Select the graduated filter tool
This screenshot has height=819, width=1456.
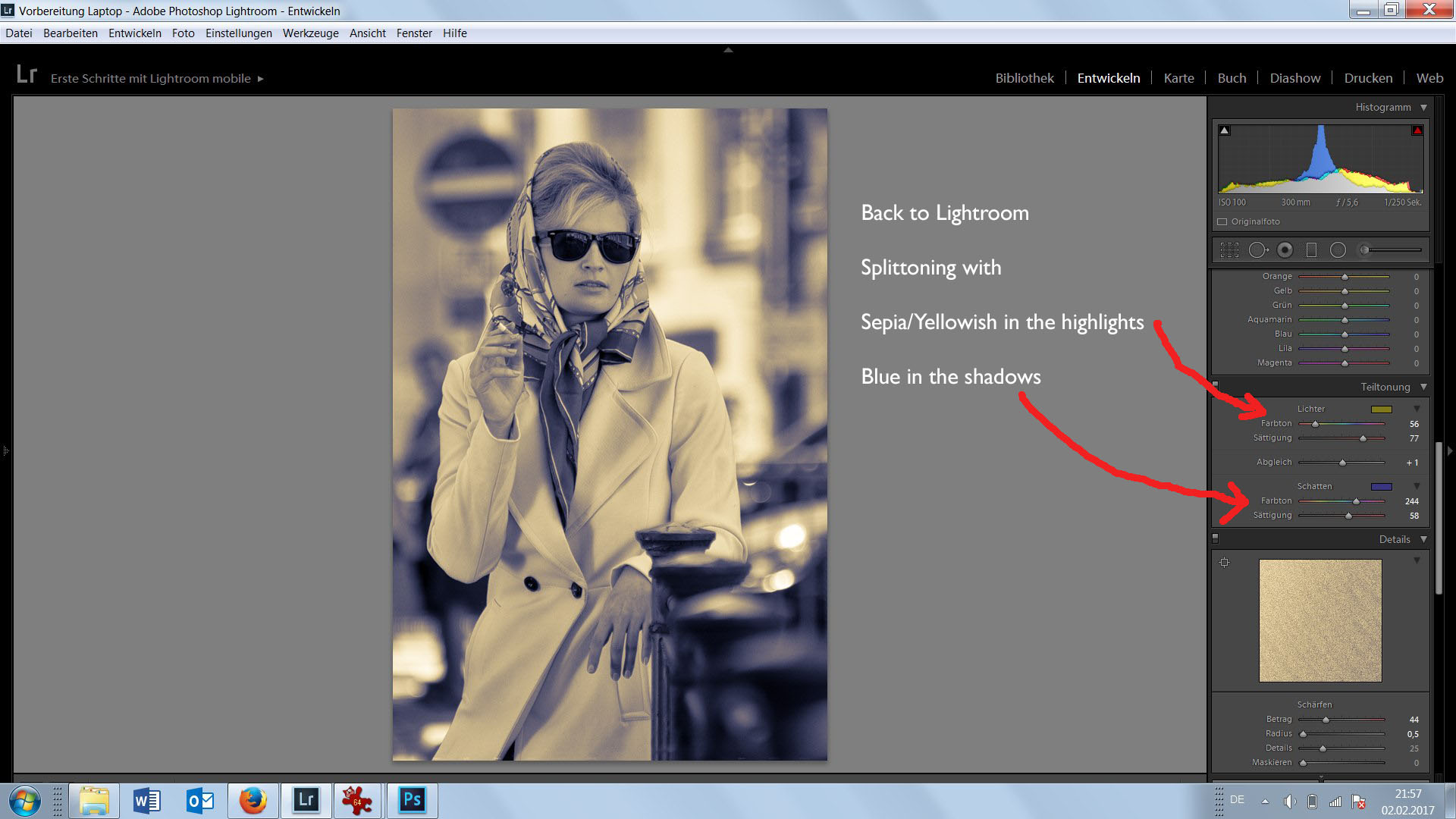click(x=1311, y=249)
